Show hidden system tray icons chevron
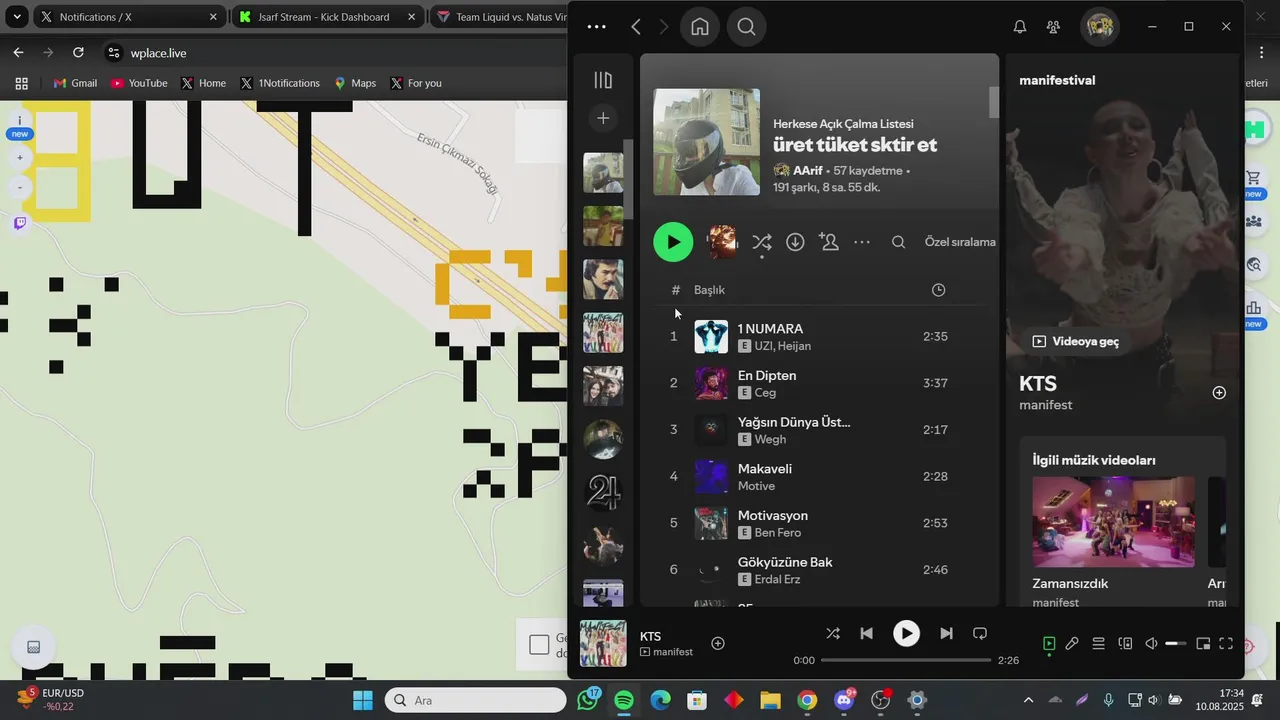This screenshot has width=1280, height=720. (1028, 700)
